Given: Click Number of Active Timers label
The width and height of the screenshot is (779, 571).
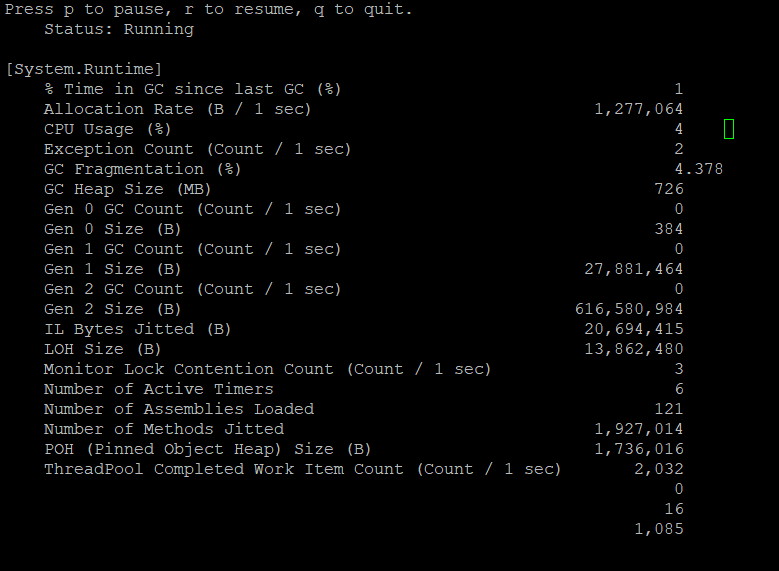Looking at the screenshot, I should point(158,389).
